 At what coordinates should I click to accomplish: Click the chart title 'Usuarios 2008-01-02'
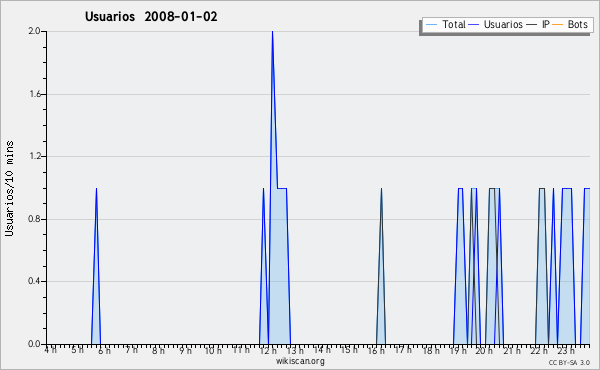tap(151, 17)
